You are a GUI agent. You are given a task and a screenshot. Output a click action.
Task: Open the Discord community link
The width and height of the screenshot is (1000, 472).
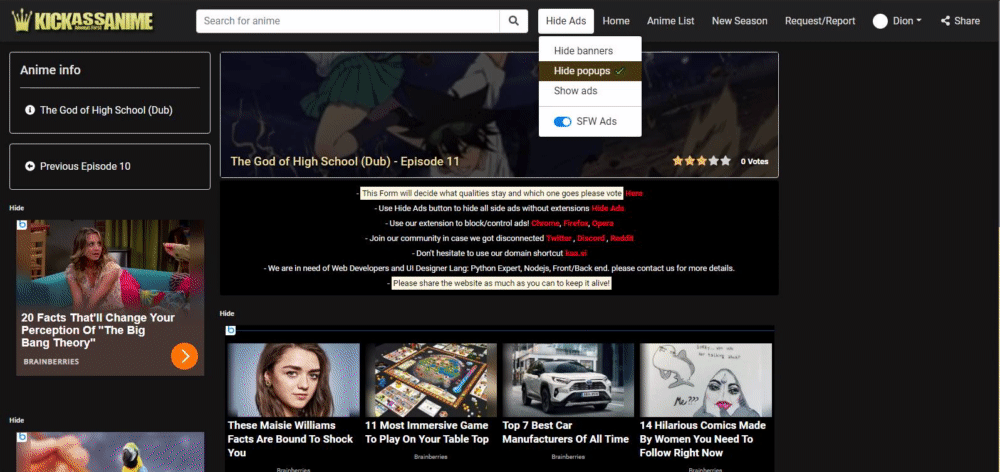591,238
